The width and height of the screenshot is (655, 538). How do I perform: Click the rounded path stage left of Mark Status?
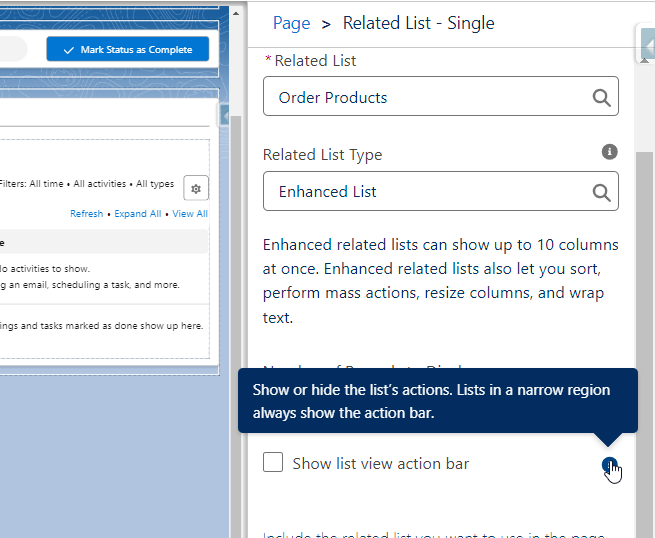point(12,50)
